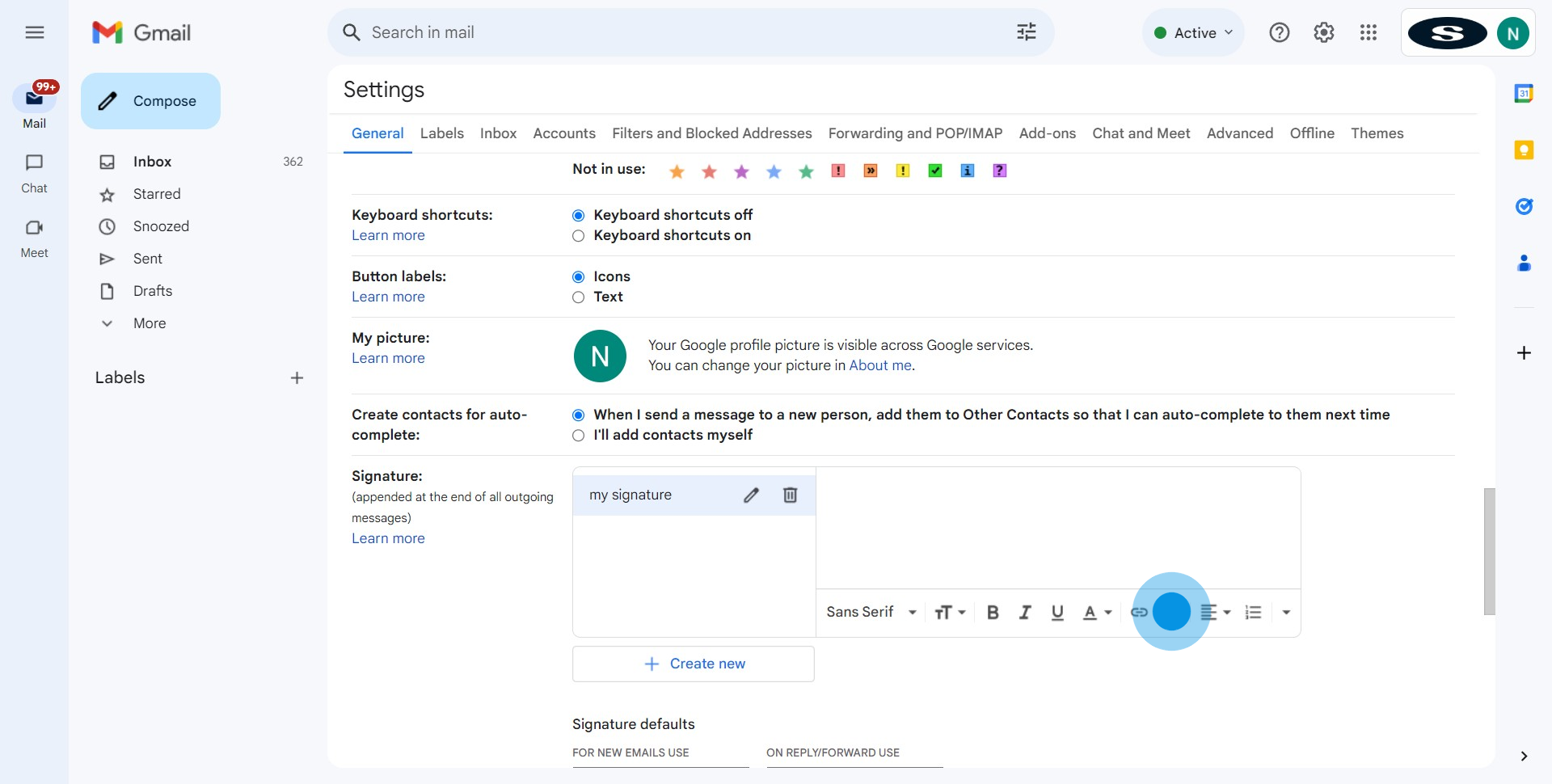Expand the Active status dropdown
This screenshot has width=1552, height=784.
pyautogui.click(x=1194, y=33)
